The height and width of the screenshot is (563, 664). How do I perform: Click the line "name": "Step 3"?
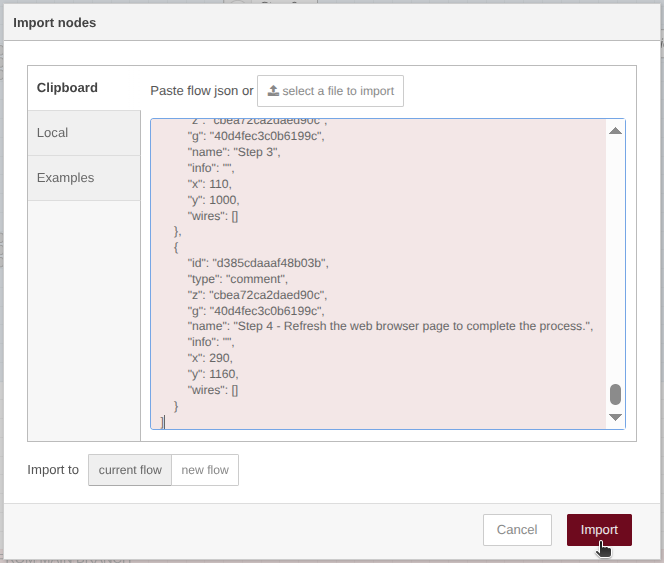[x=234, y=152]
